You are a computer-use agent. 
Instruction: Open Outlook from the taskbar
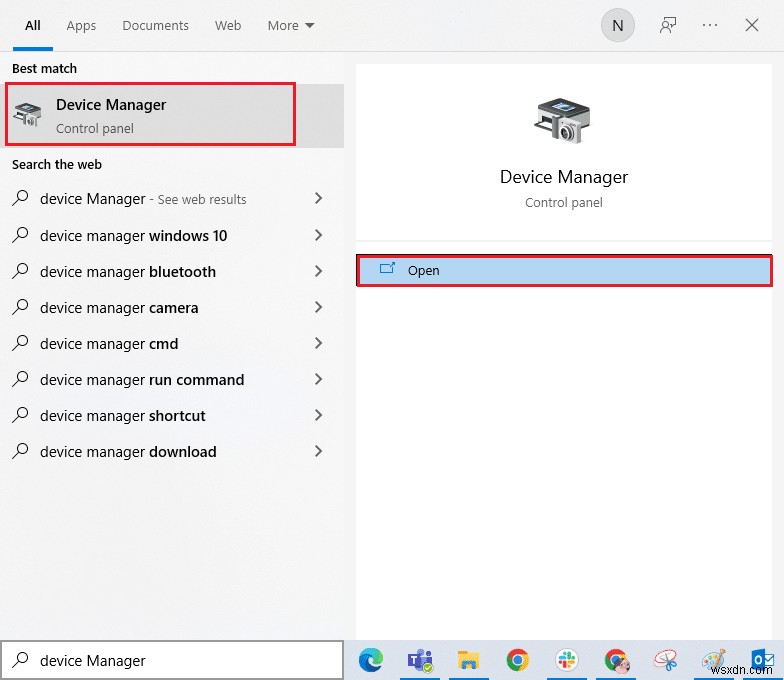(762, 660)
